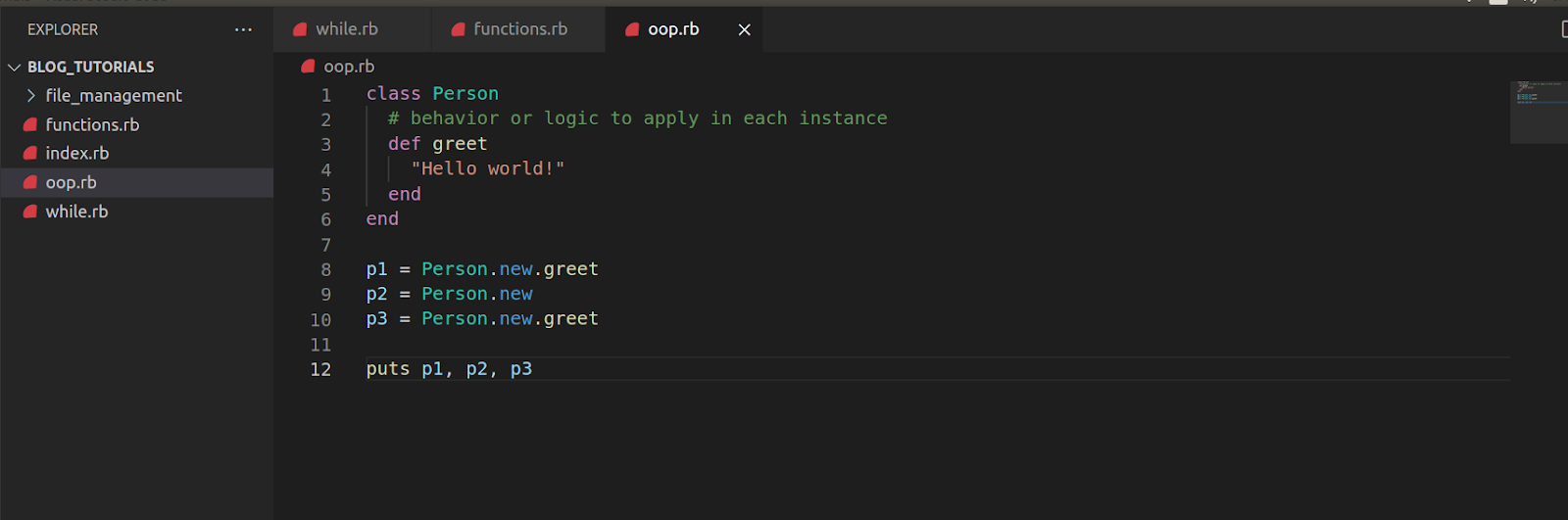
Task: Switch to the functions.rb tab
Action: 520,29
